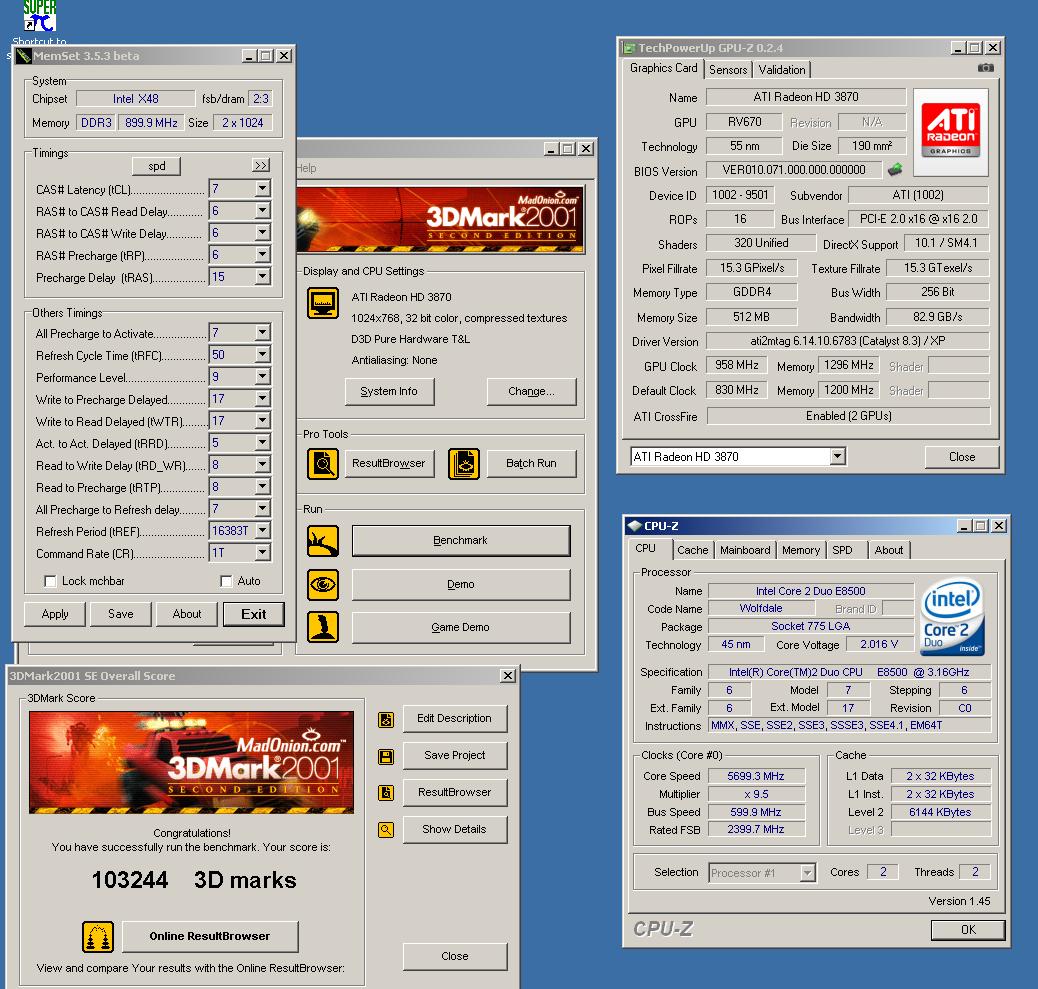
Task: Click the spd button in MemSet
Action: coord(156,165)
